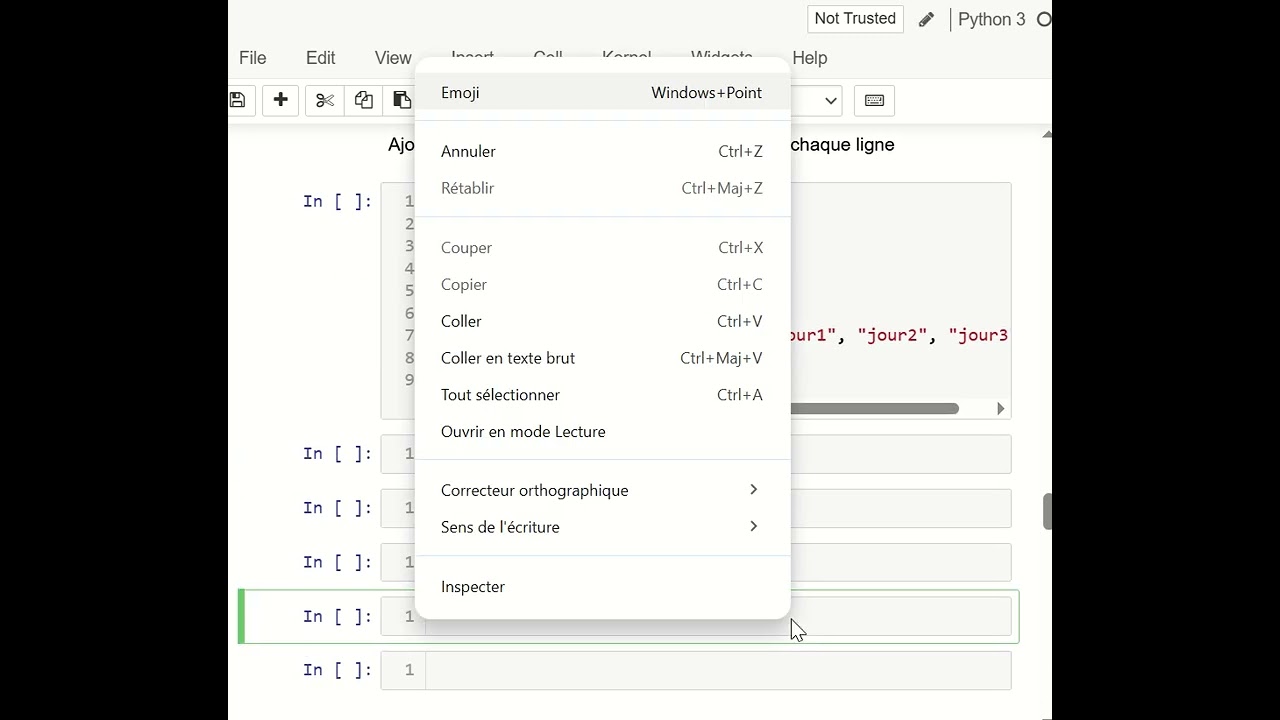Click the pencil edit mode icon
This screenshot has height=720, width=1280.
927,19
